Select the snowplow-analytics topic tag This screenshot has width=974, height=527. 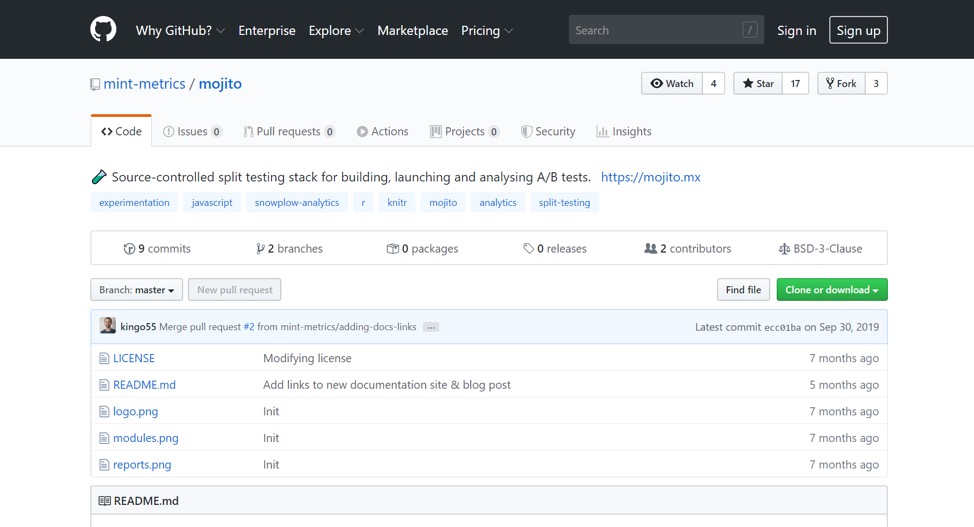(297, 203)
